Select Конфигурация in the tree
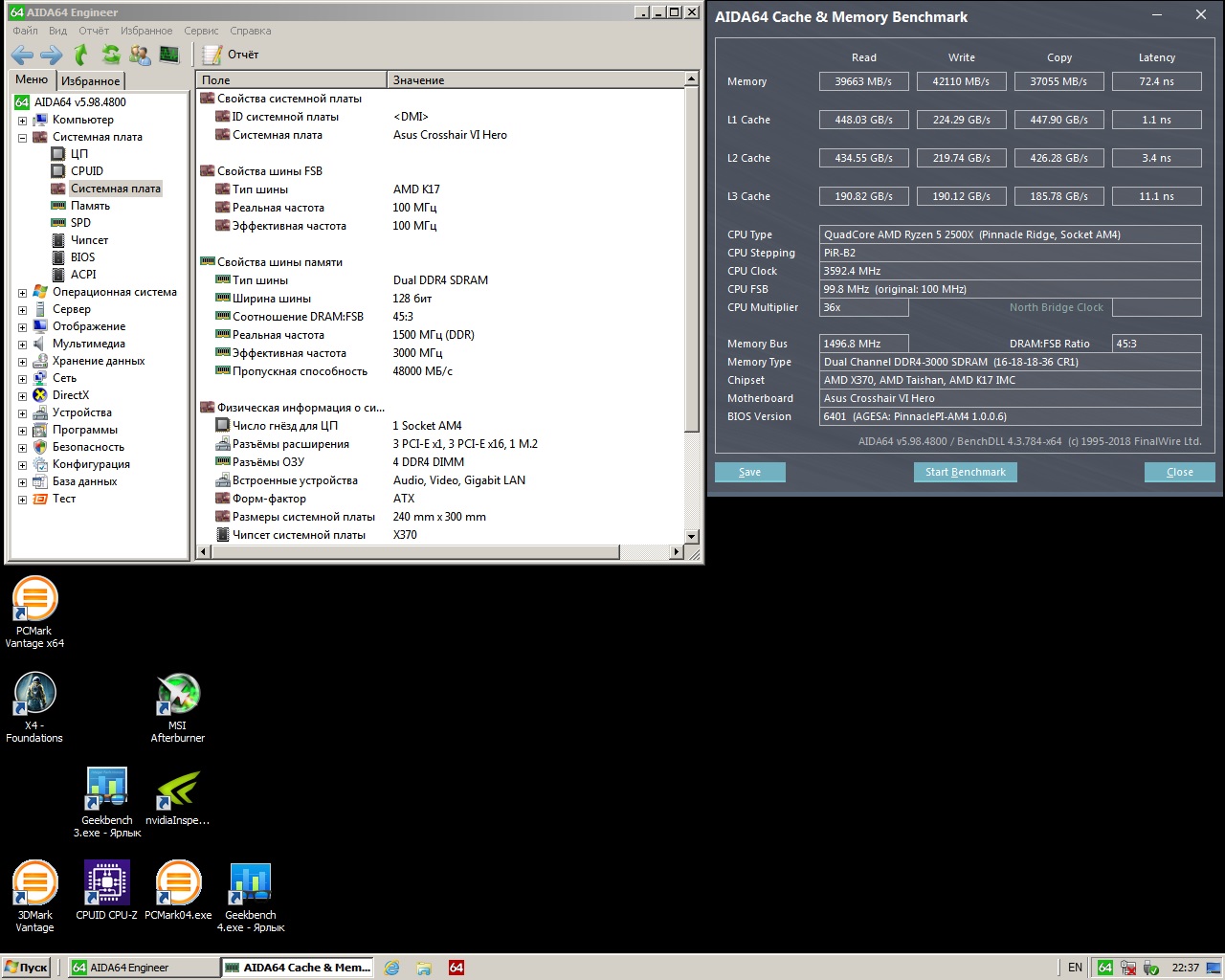 (91, 464)
